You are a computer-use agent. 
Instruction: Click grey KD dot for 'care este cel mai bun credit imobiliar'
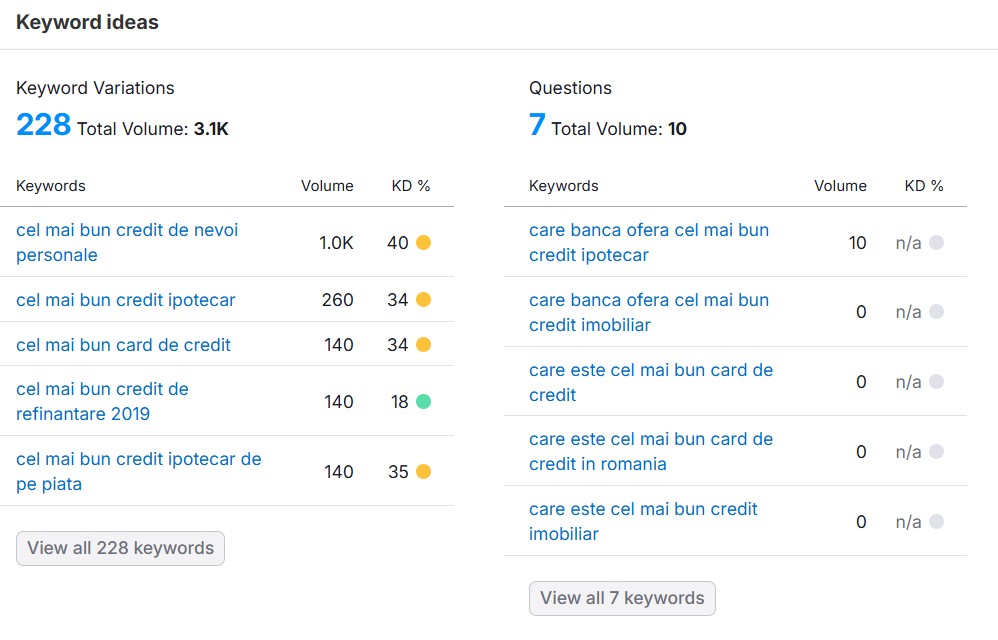click(x=936, y=522)
